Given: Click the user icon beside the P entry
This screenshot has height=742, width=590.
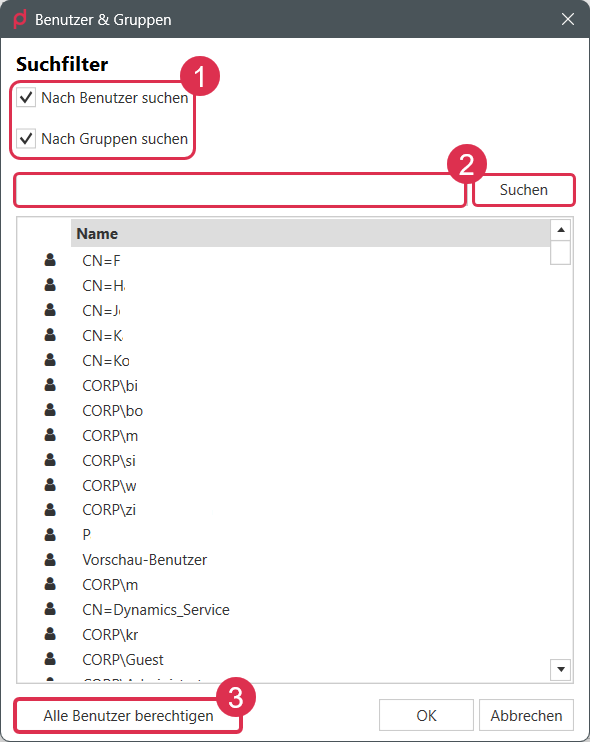Looking at the screenshot, I should (50, 535).
